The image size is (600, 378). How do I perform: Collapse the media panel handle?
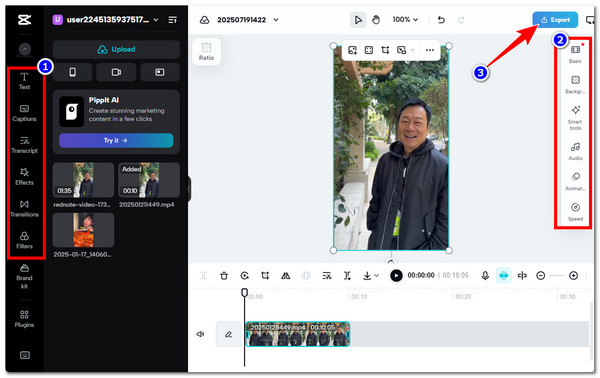point(189,189)
